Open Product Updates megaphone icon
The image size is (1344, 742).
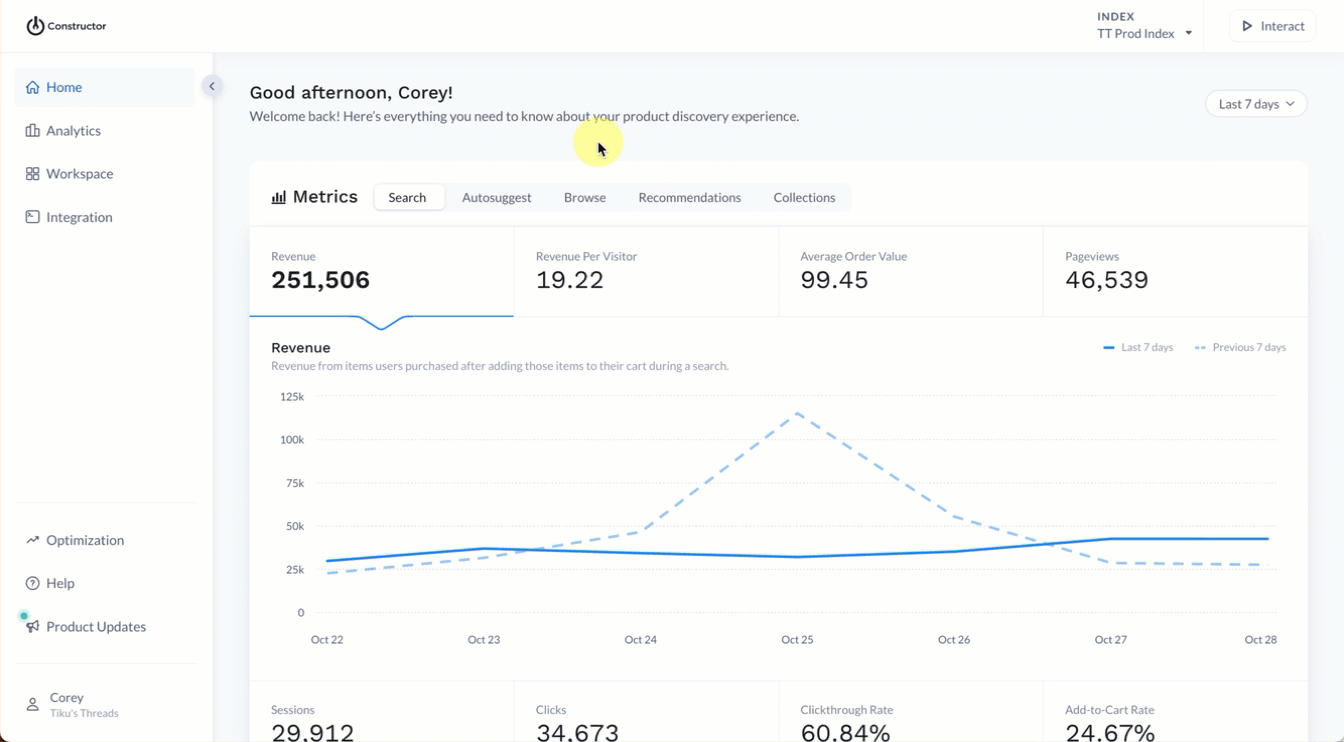(x=33, y=627)
